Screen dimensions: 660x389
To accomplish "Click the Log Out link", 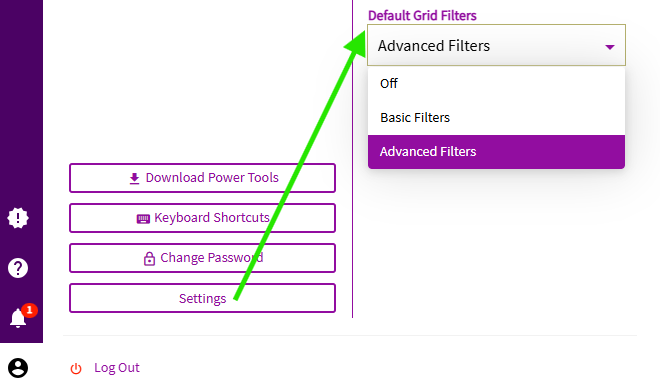I will pos(117,368).
